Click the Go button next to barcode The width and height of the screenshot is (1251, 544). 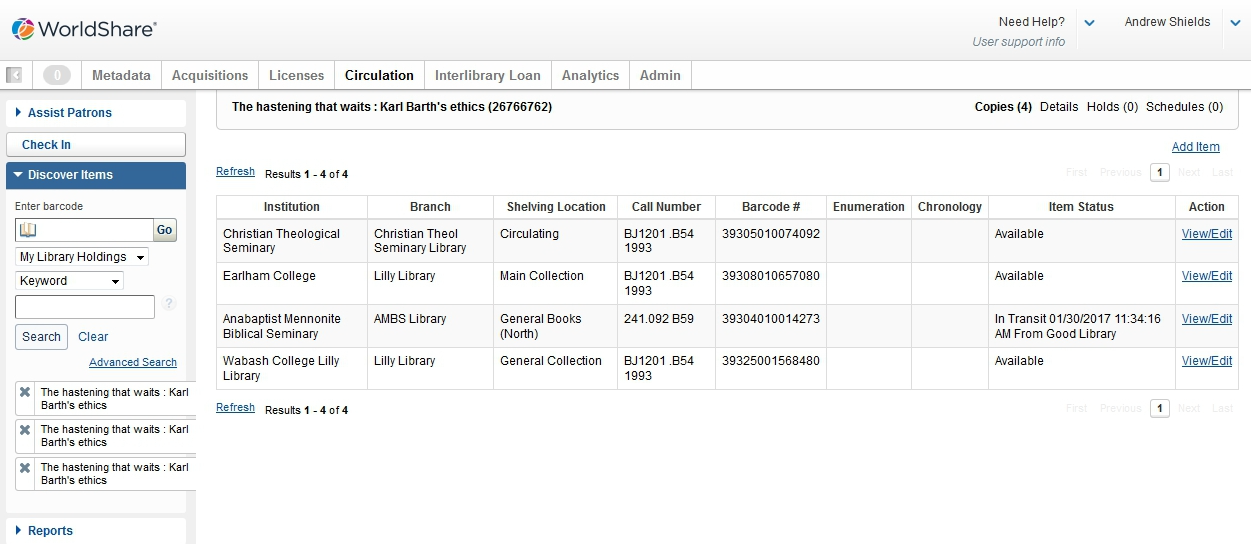pos(165,230)
